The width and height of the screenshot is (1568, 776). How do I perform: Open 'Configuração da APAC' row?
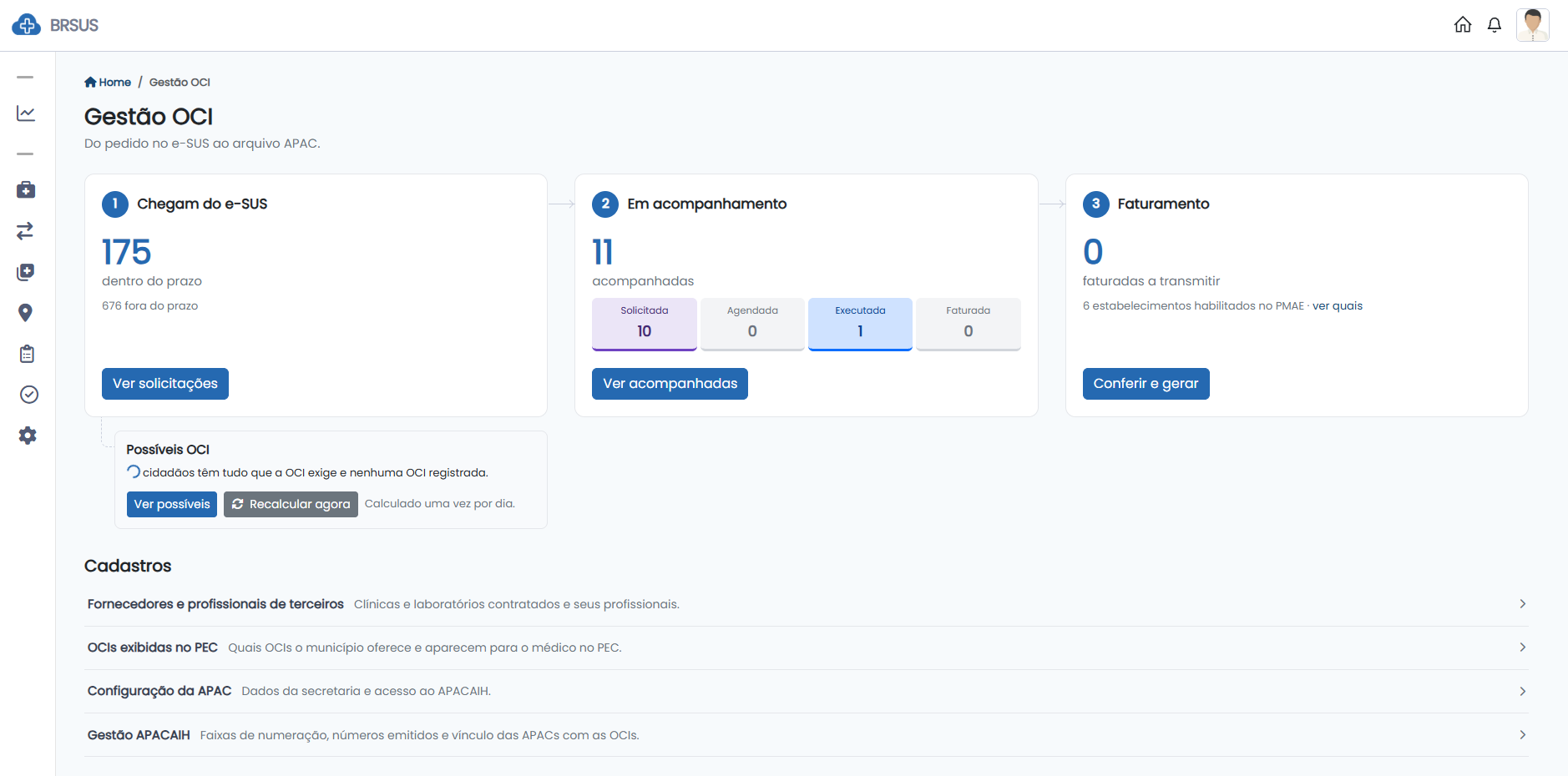(x=807, y=692)
